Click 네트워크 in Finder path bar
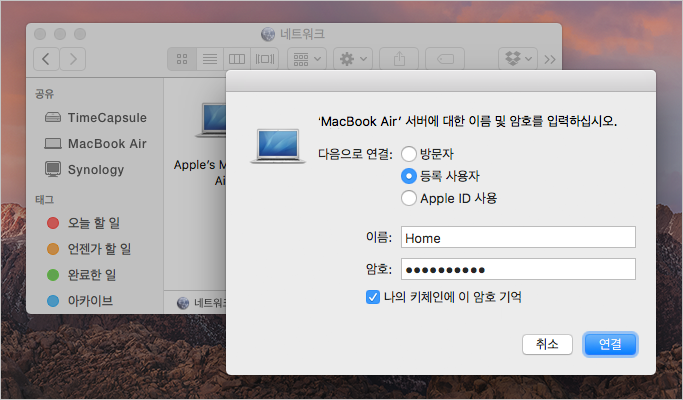Screen dimensions: 683x400 coord(203,302)
